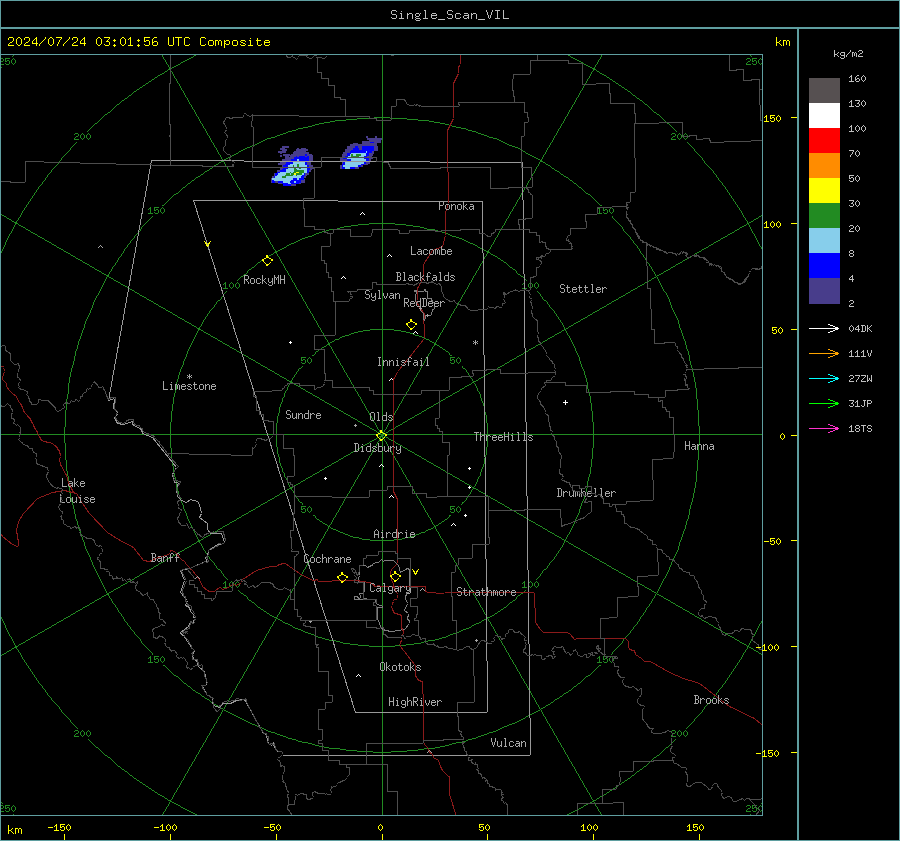Image resolution: width=900 pixels, height=841 pixels.
Task: Click the yellow diamond marker below Cochrane
Action: [342, 578]
